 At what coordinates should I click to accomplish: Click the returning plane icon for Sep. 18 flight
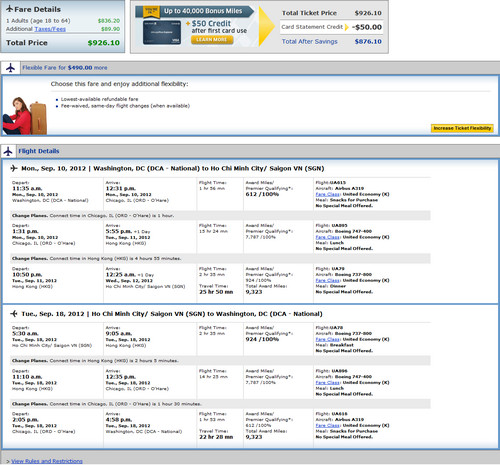(x=14, y=314)
